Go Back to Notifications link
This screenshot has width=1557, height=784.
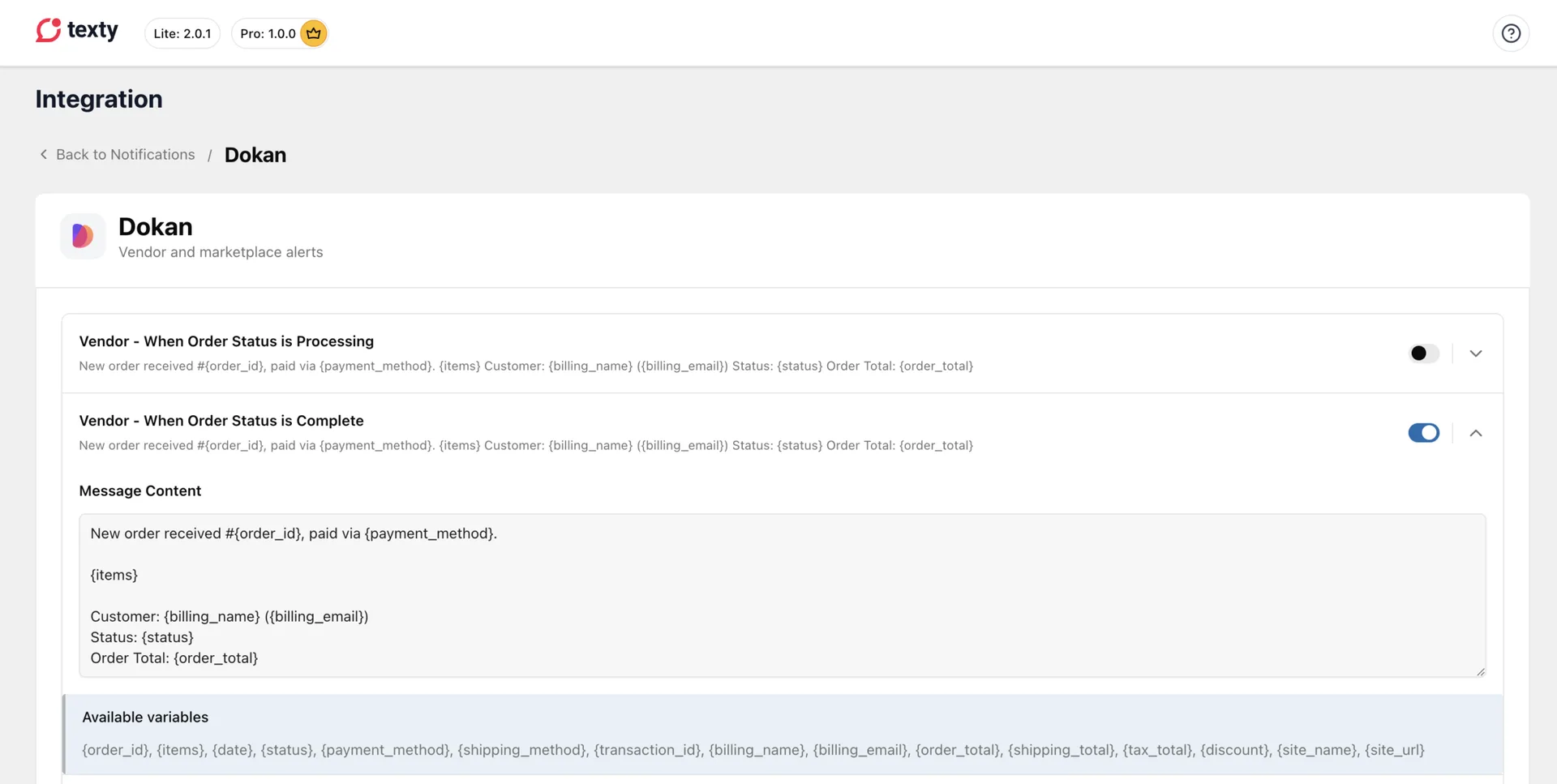coord(125,154)
